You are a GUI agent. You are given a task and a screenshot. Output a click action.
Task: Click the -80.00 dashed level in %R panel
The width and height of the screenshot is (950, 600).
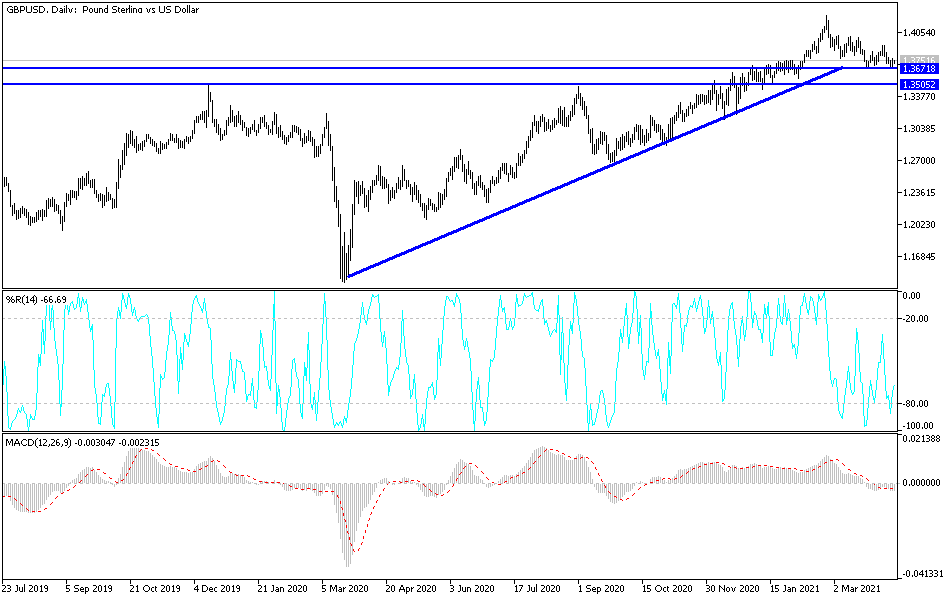450,404
